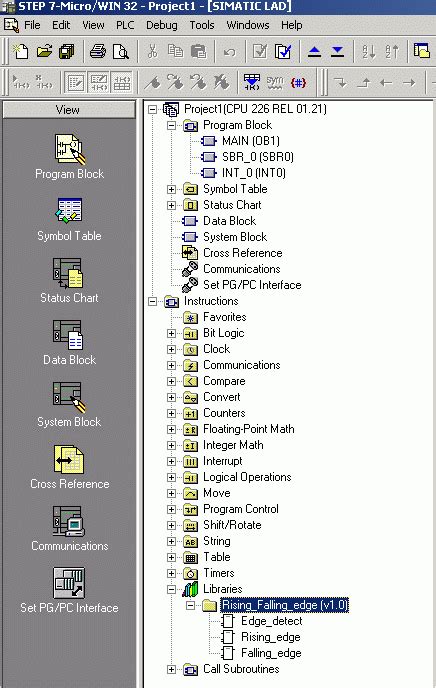Click the Cut scissors icon
This screenshot has height=688, width=436.
[152, 51]
